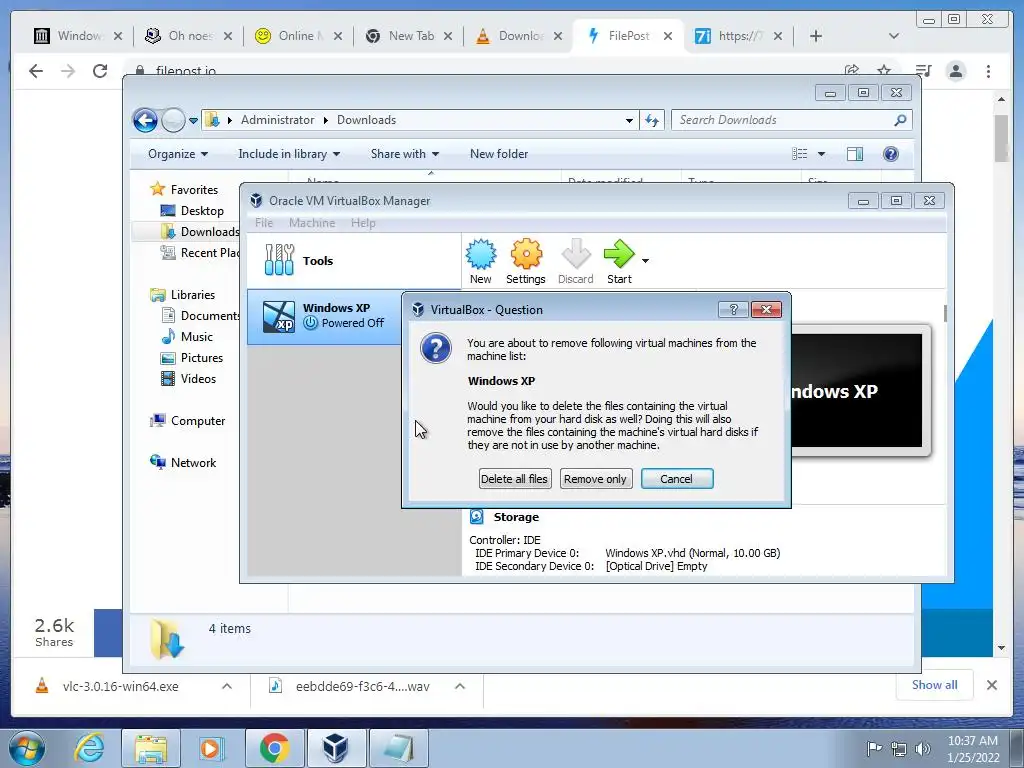Click Show all downloads
The height and width of the screenshot is (768, 1024).
point(935,685)
